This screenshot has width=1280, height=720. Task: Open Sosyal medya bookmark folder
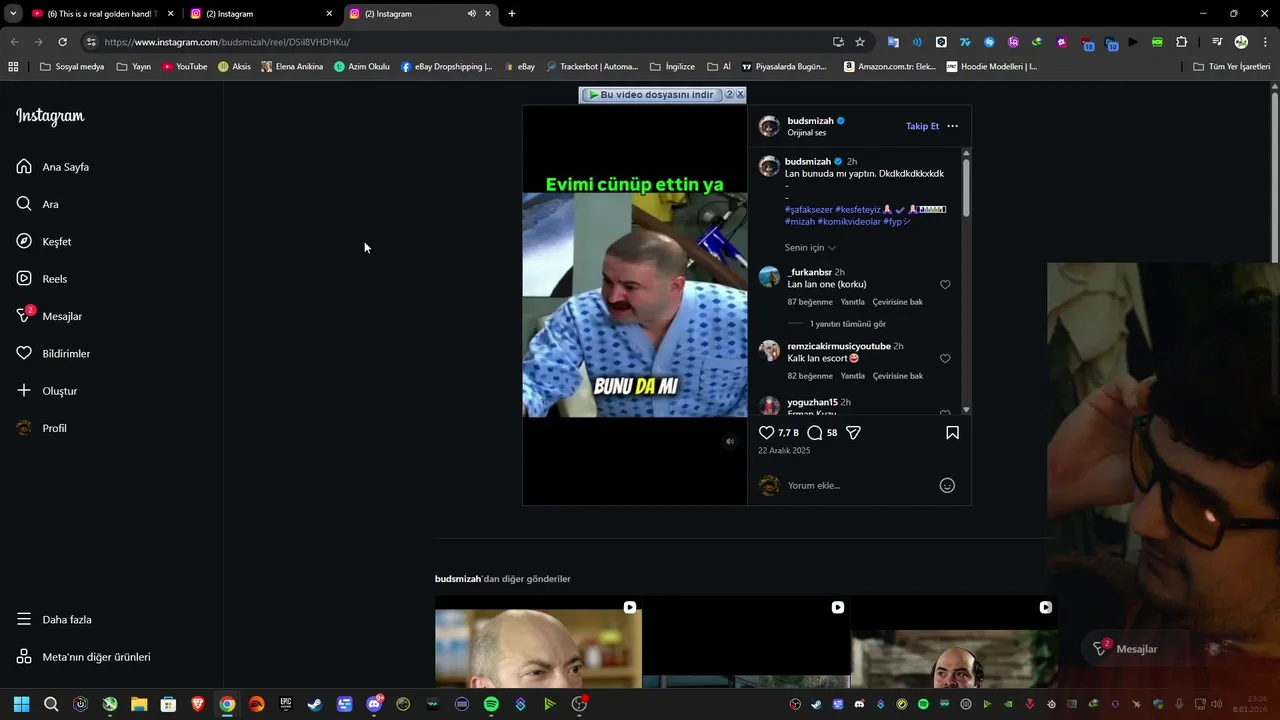coord(72,67)
